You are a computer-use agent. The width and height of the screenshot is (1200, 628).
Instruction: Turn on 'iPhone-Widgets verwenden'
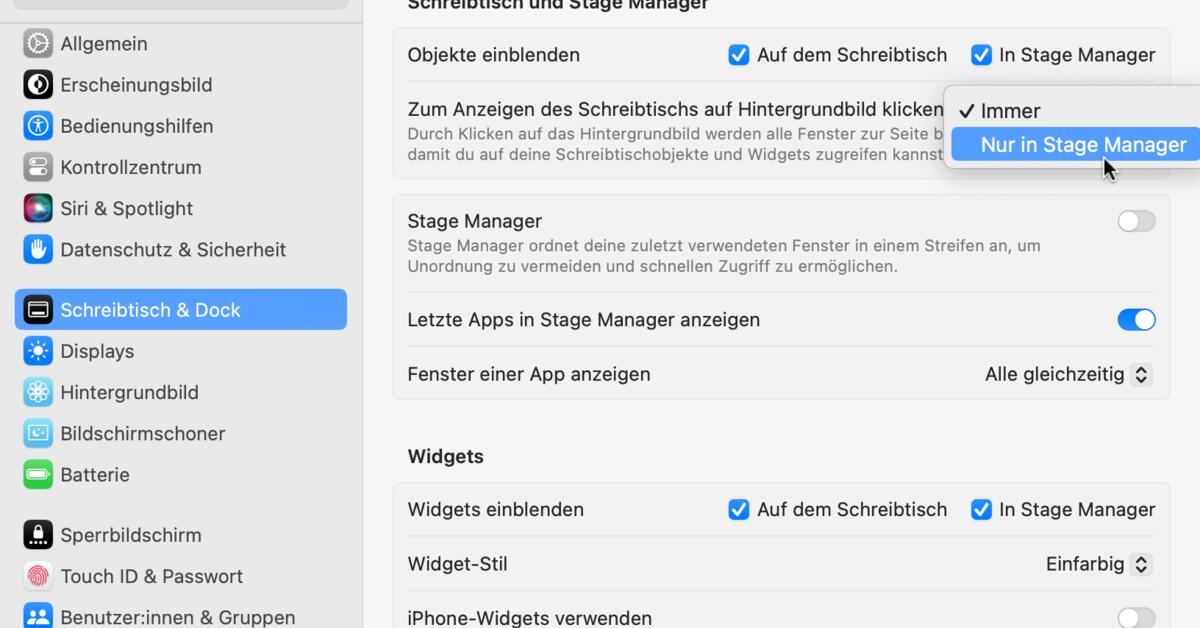[x=1136, y=617]
